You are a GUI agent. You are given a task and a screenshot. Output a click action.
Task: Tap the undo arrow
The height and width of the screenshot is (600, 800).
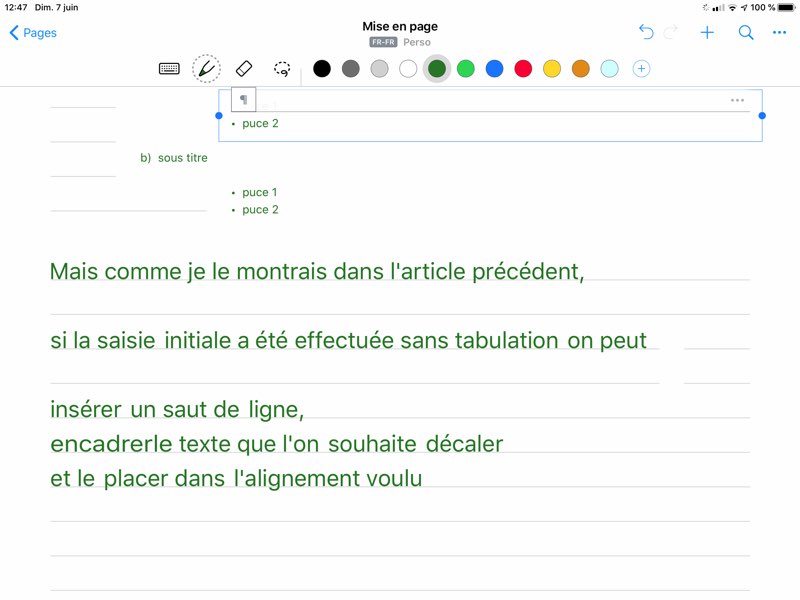646,33
